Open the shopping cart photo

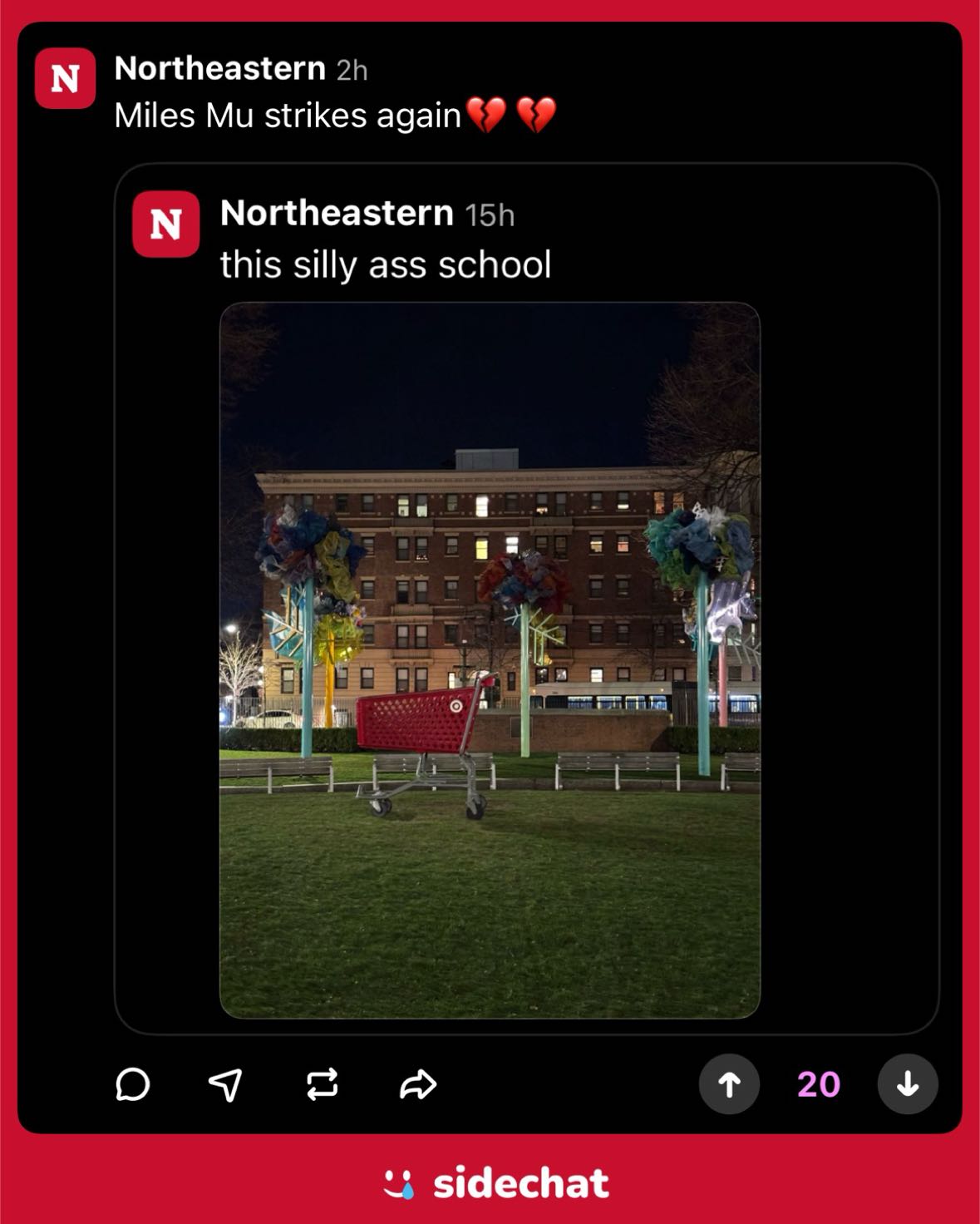tap(490, 660)
